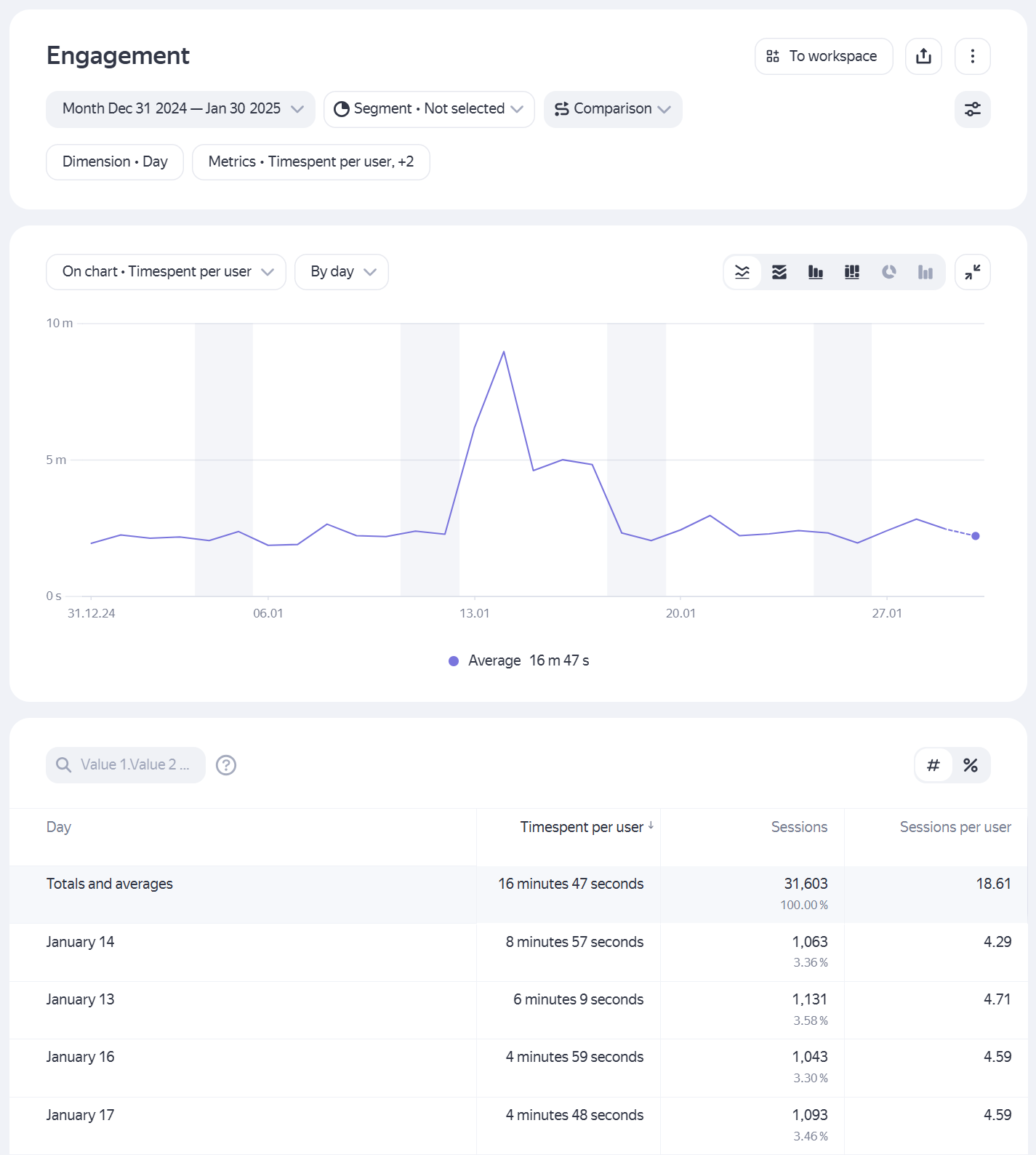
Task: Expand the Segment Not selected dropdown
Action: pyautogui.click(x=429, y=109)
